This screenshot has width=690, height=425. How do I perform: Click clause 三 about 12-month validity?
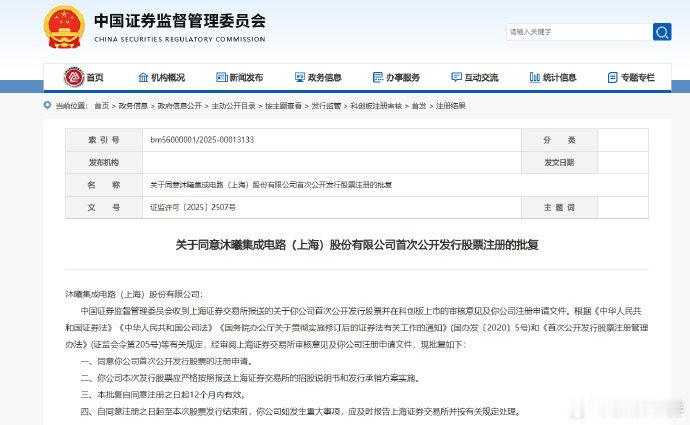(163, 395)
